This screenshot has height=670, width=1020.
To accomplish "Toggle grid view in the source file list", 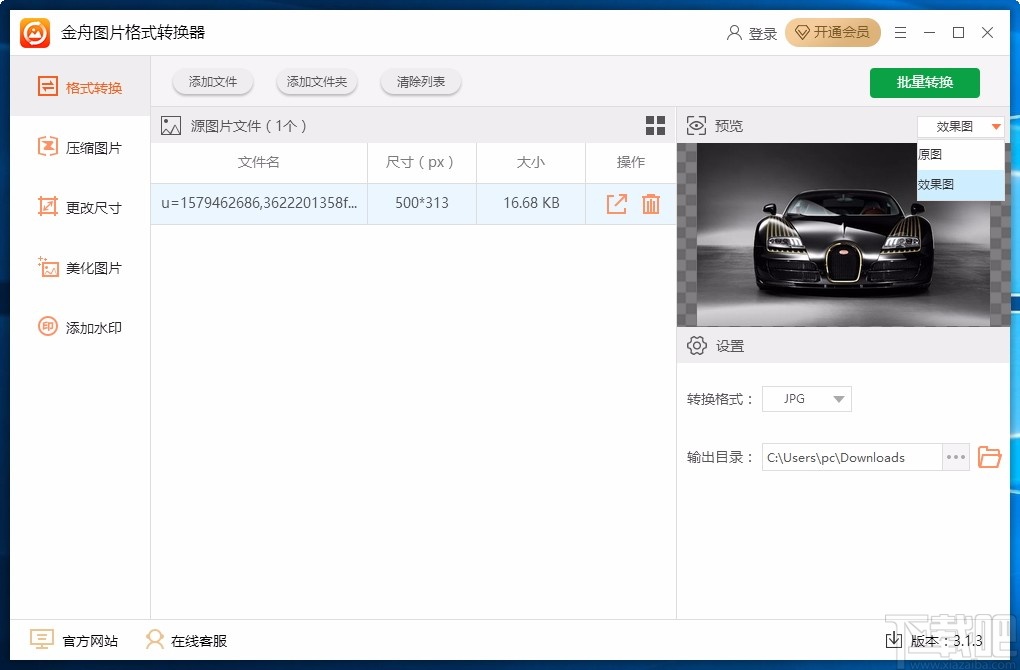I will 655,125.
